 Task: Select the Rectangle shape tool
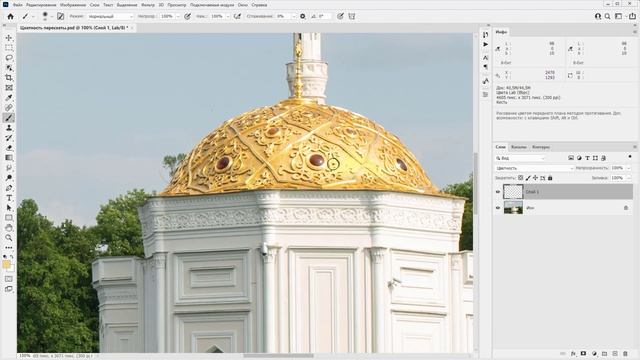[9, 218]
